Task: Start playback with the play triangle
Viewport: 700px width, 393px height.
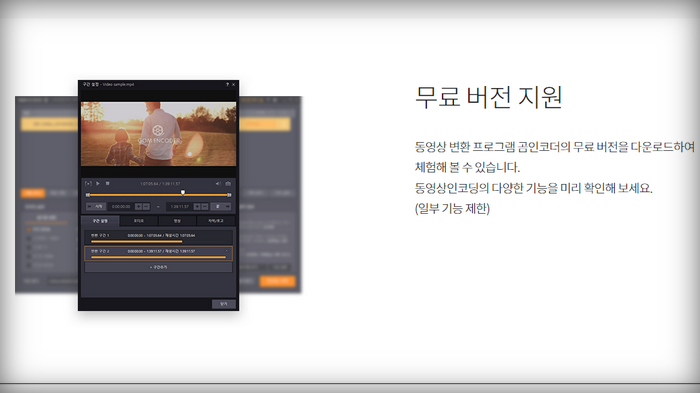Action: coord(98,184)
